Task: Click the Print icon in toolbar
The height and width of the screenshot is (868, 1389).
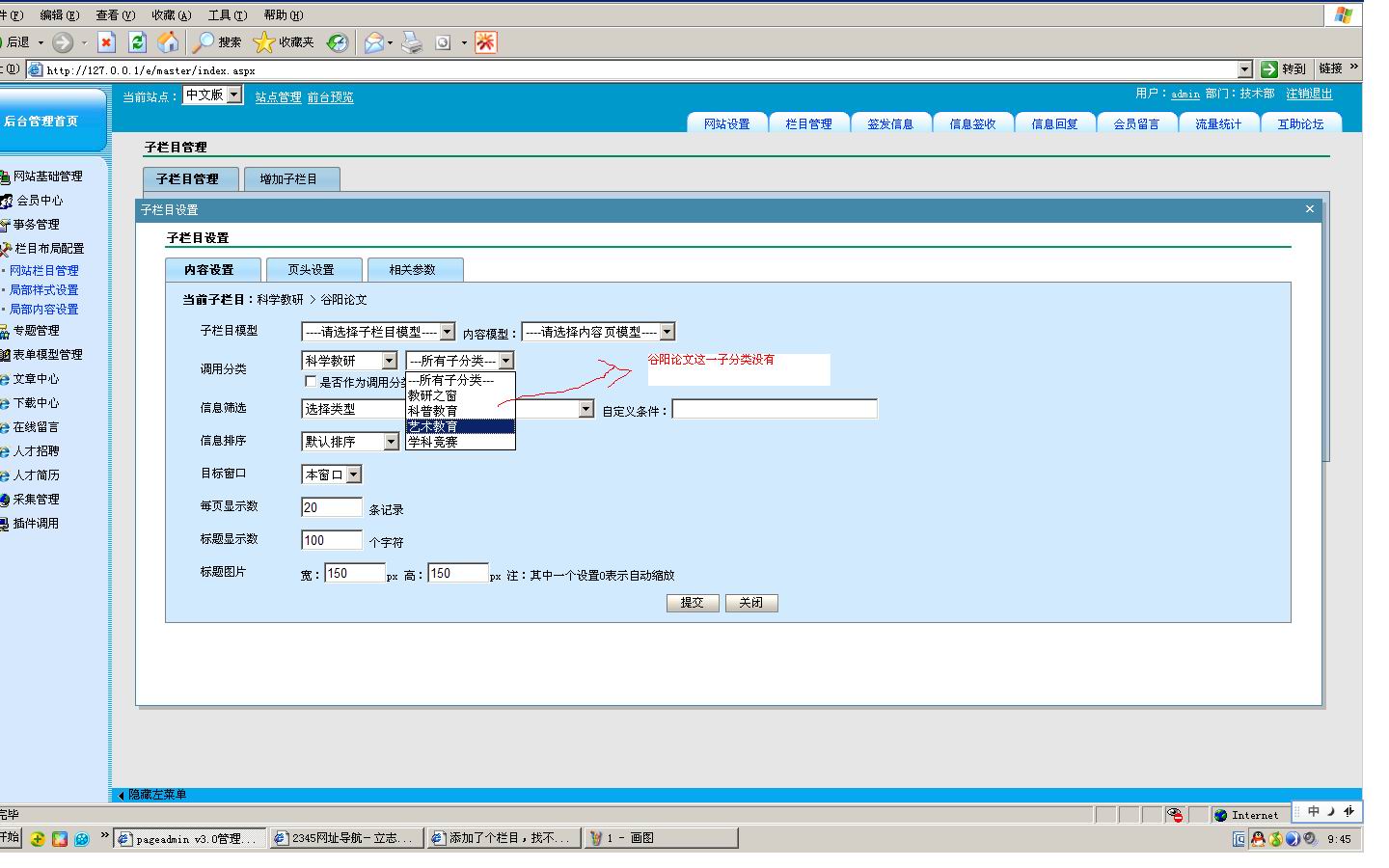Action: (412, 42)
